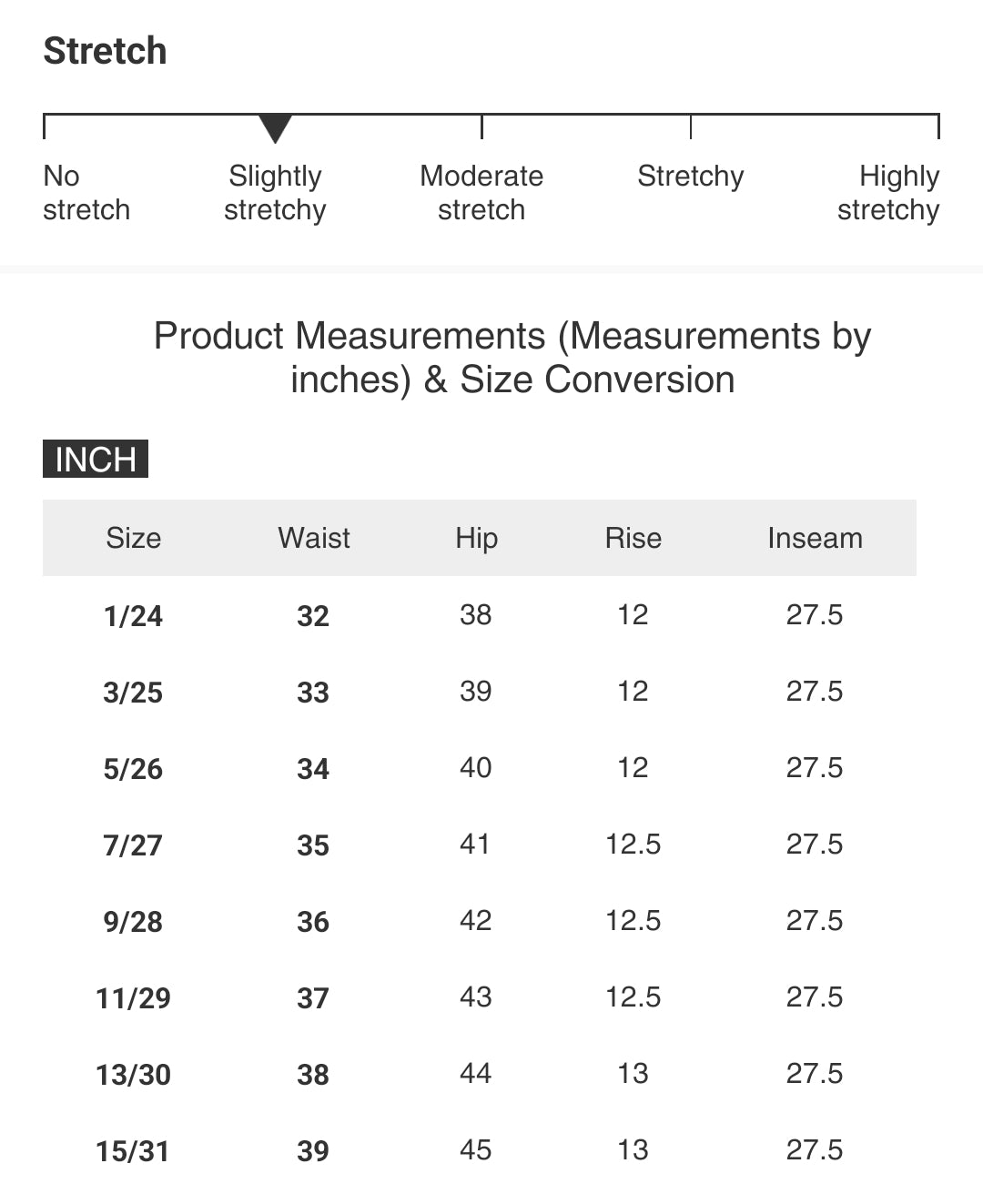Click the Stretch section heading
Image resolution: width=983 pixels, height=1204 pixels.
105,51
